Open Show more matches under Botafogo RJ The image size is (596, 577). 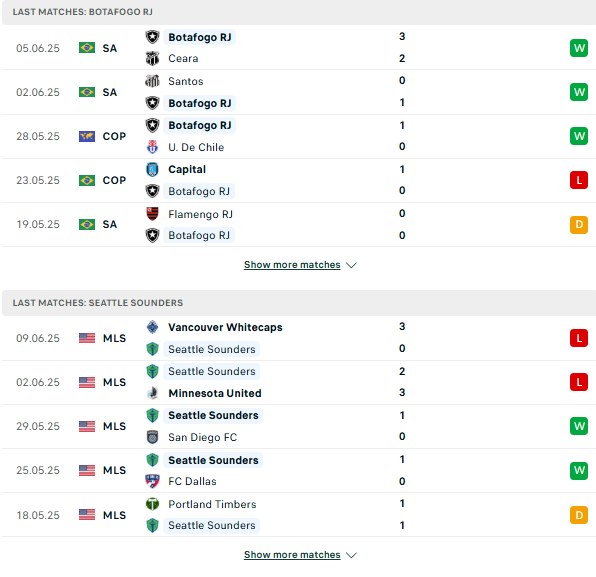click(x=292, y=265)
